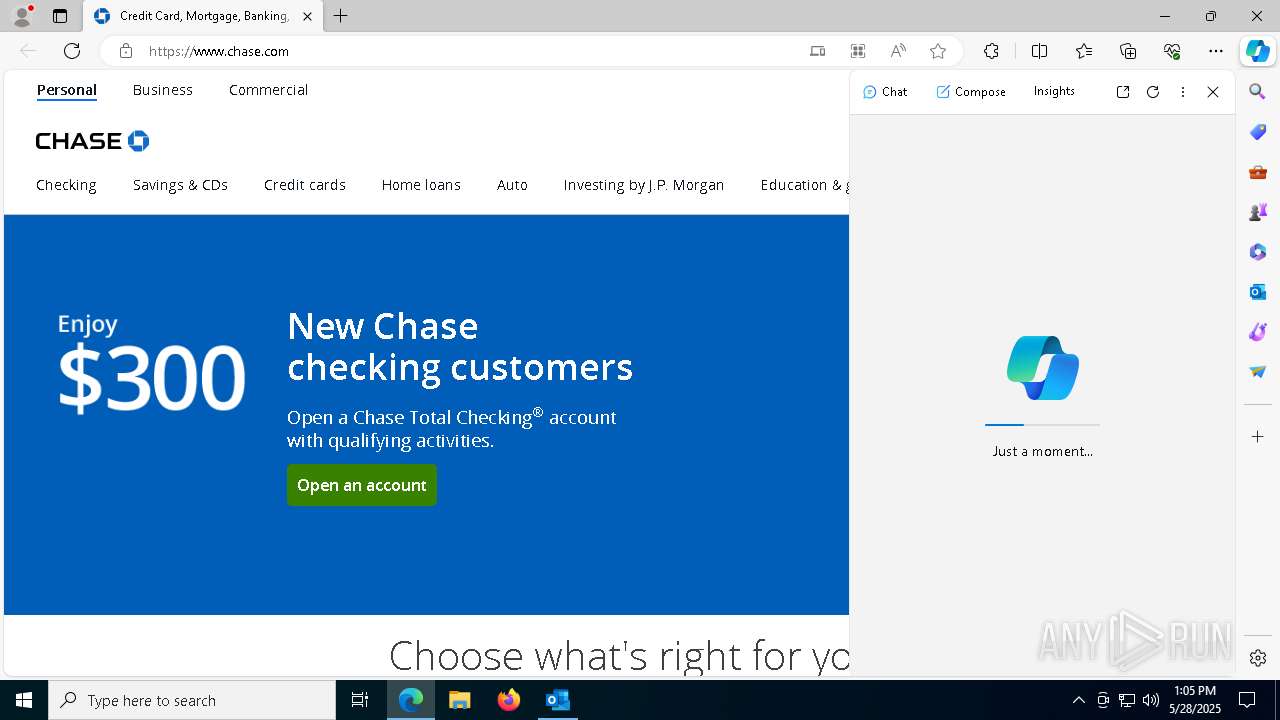The height and width of the screenshot is (720, 1280).
Task: Switch to the Compose tab in Copilot
Action: (971, 91)
